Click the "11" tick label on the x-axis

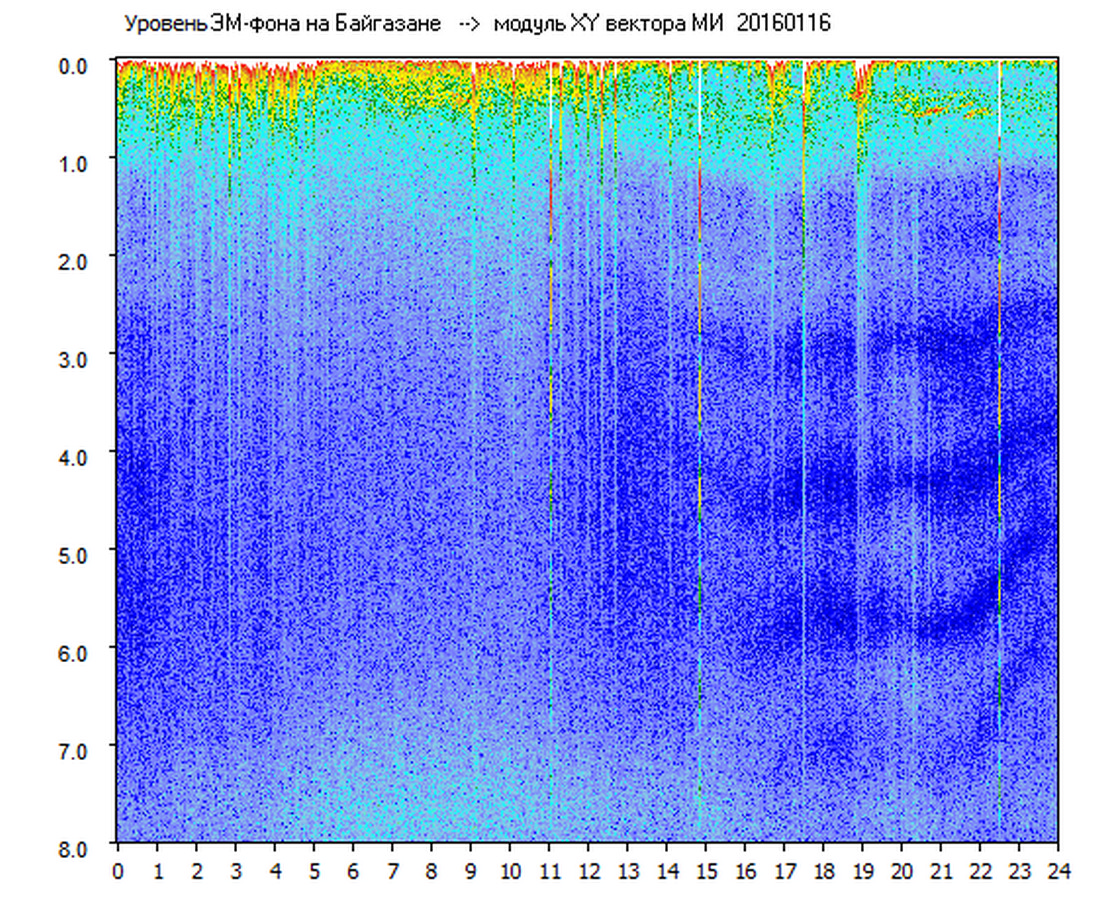[x=549, y=871]
